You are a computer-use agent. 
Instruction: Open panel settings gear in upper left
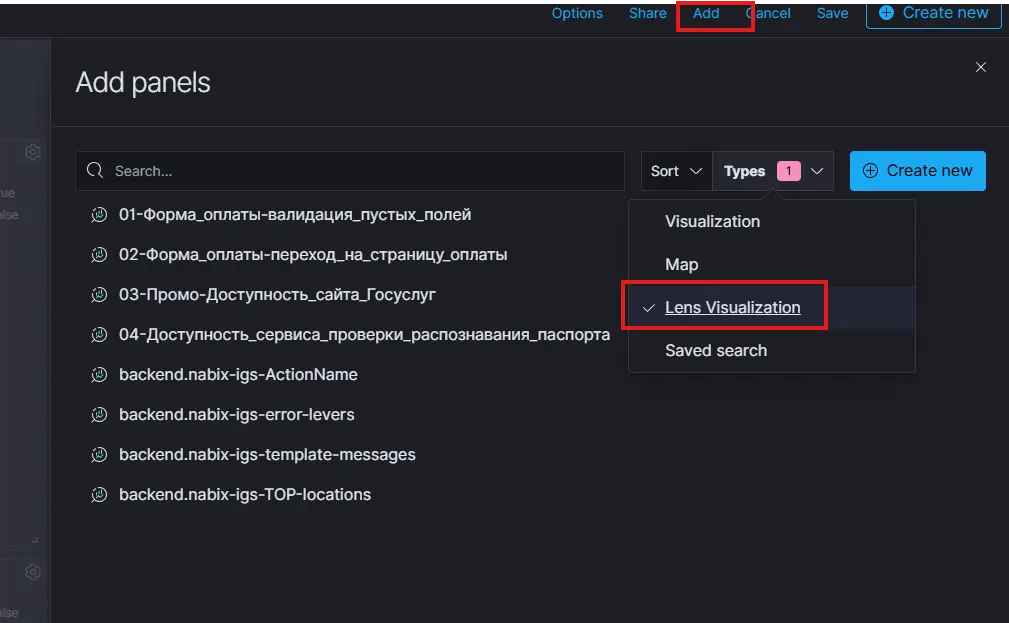coord(33,152)
